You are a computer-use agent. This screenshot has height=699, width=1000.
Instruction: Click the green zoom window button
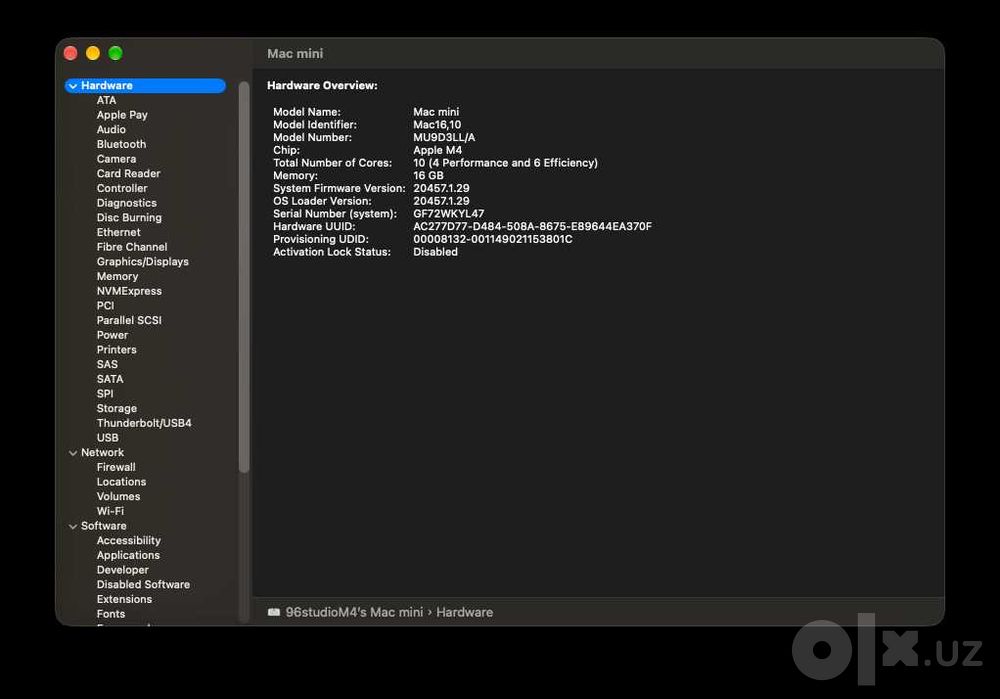(x=115, y=53)
